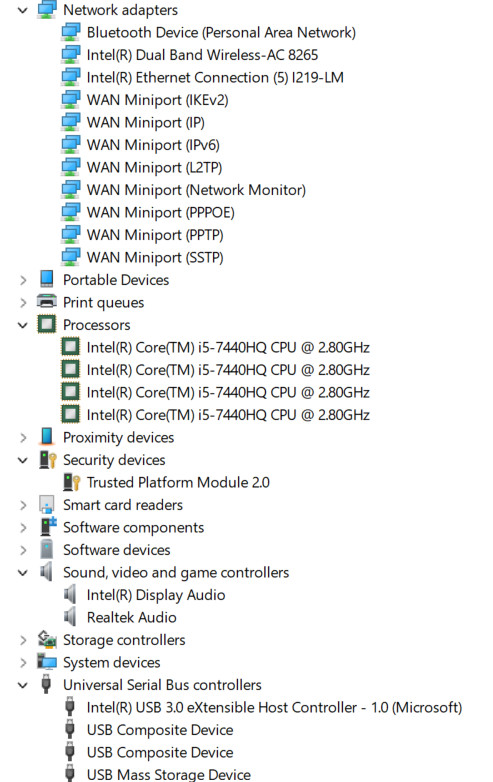Collapse the Network adapters branch

22,10
